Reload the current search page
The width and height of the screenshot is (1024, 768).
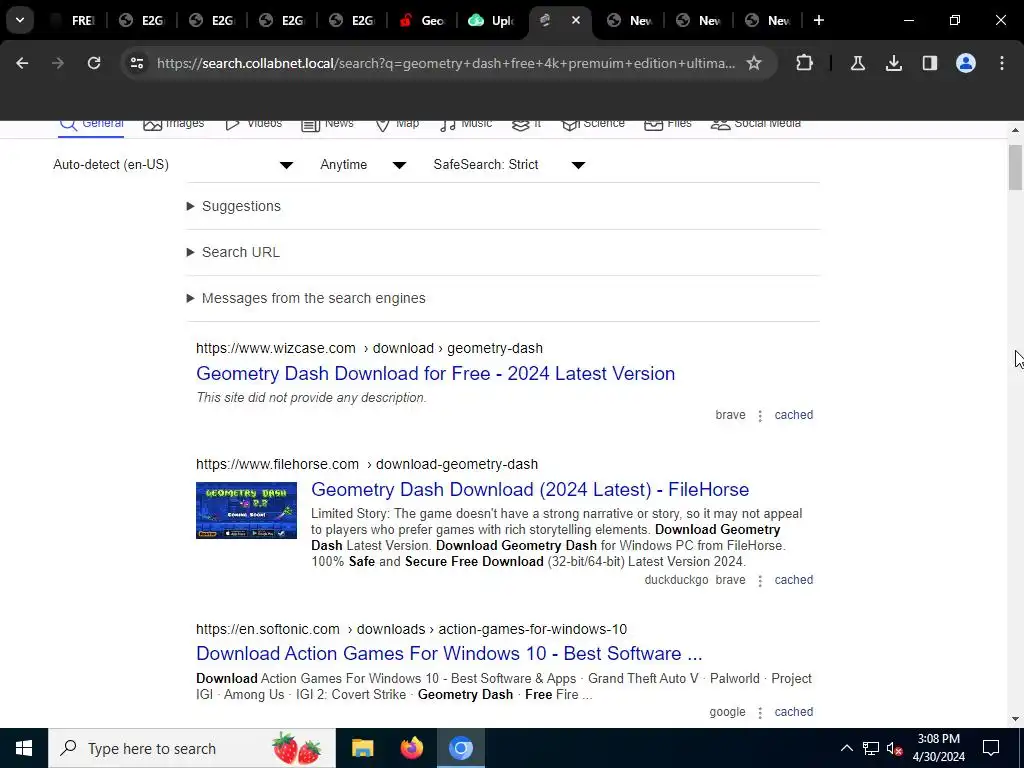[x=94, y=63]
